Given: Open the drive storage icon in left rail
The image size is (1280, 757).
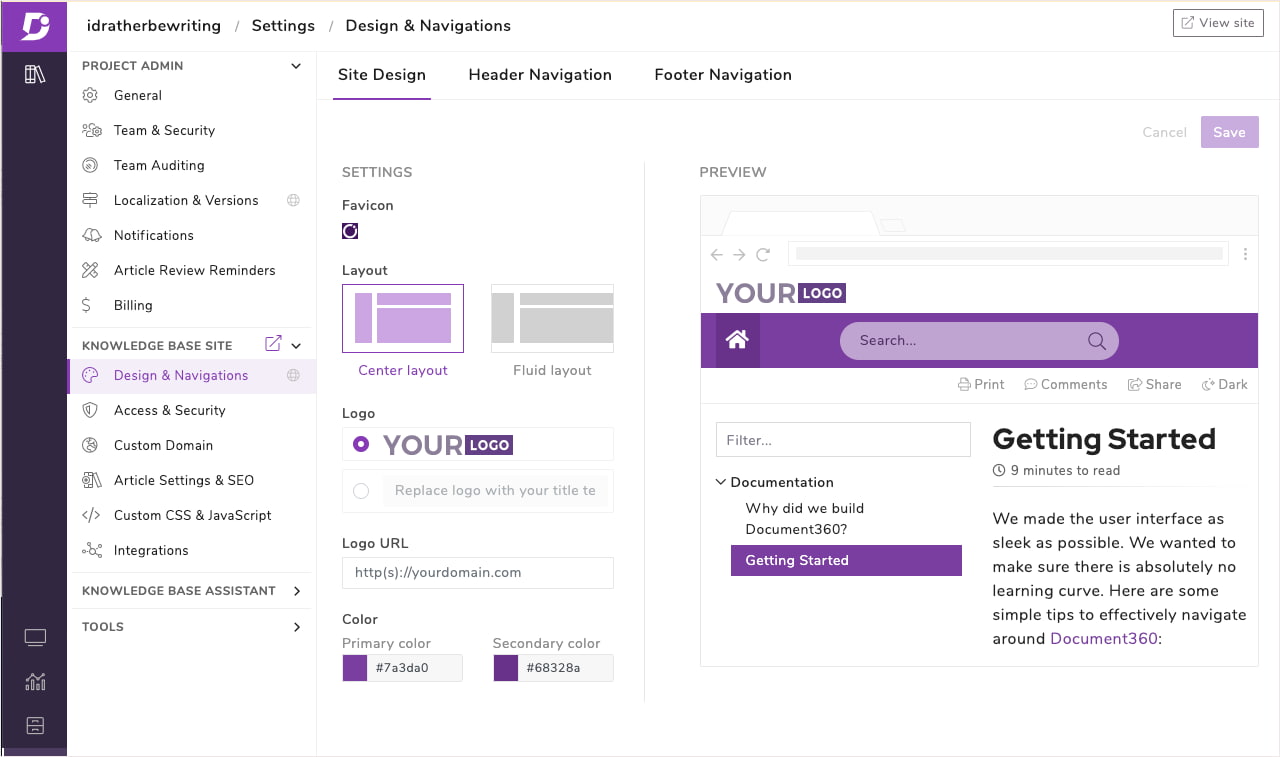Looking at the screenshot, I should point(35,725).
